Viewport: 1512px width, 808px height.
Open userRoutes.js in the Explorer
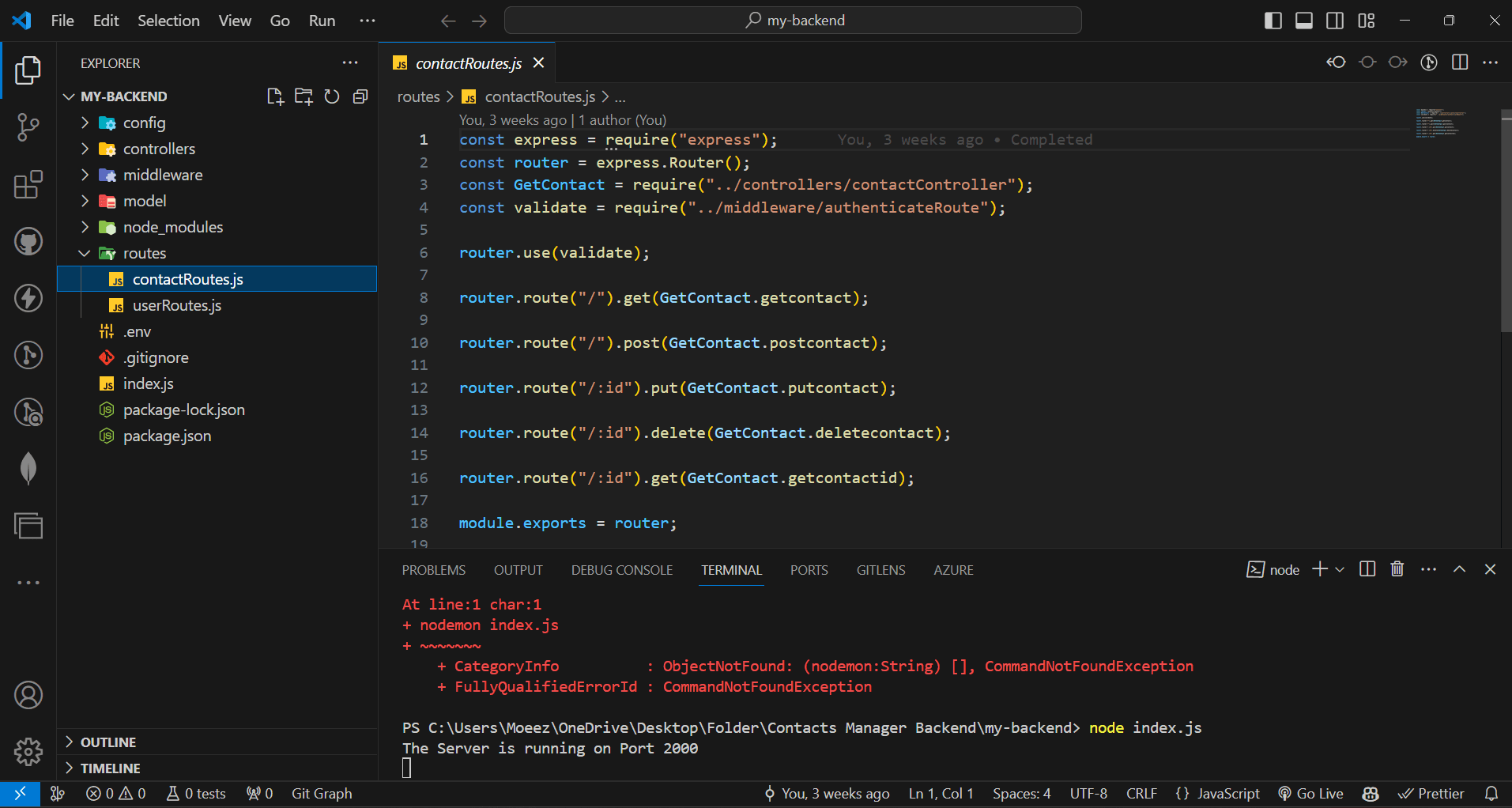tap(176, 305)
